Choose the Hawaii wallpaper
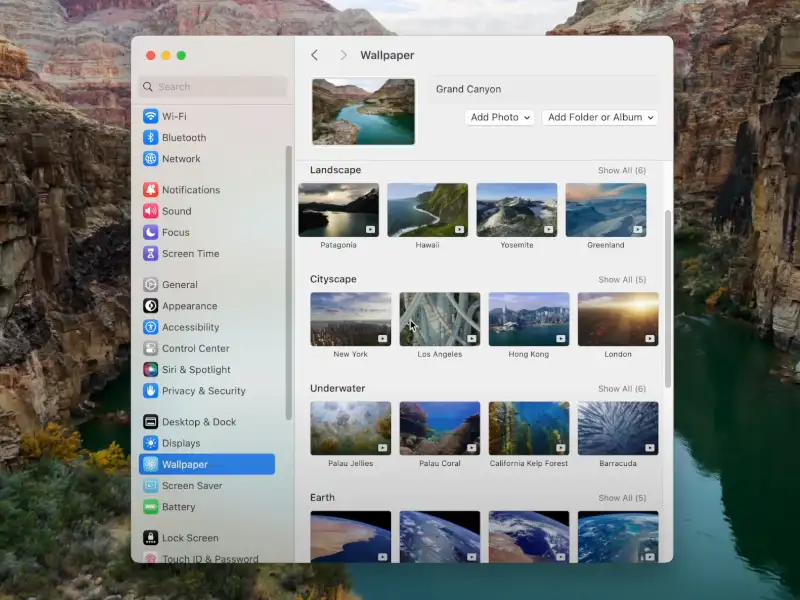Screen dimensions: 800x600 point(428,210)
